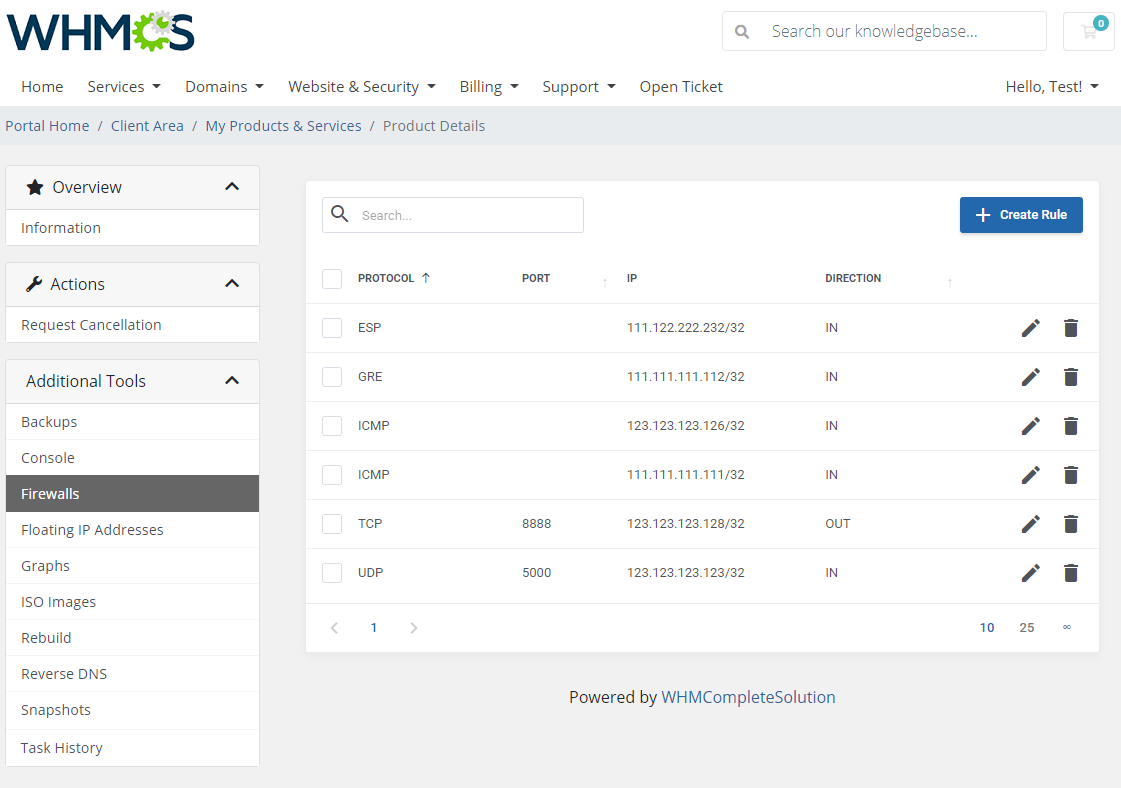Click the WHMCS logo
The height and width of the screenshot is (788, 1121).
coord(101,31)
